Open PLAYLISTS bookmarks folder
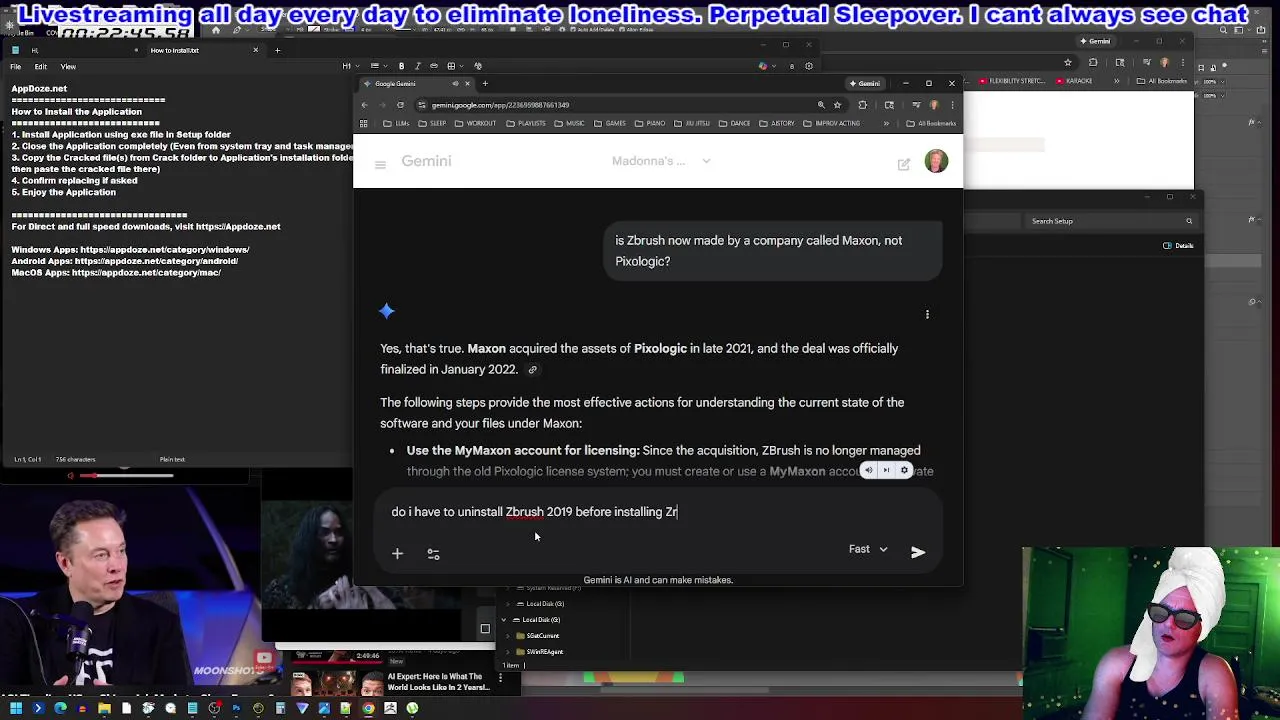1280x720 pixels. click(526, 123)
